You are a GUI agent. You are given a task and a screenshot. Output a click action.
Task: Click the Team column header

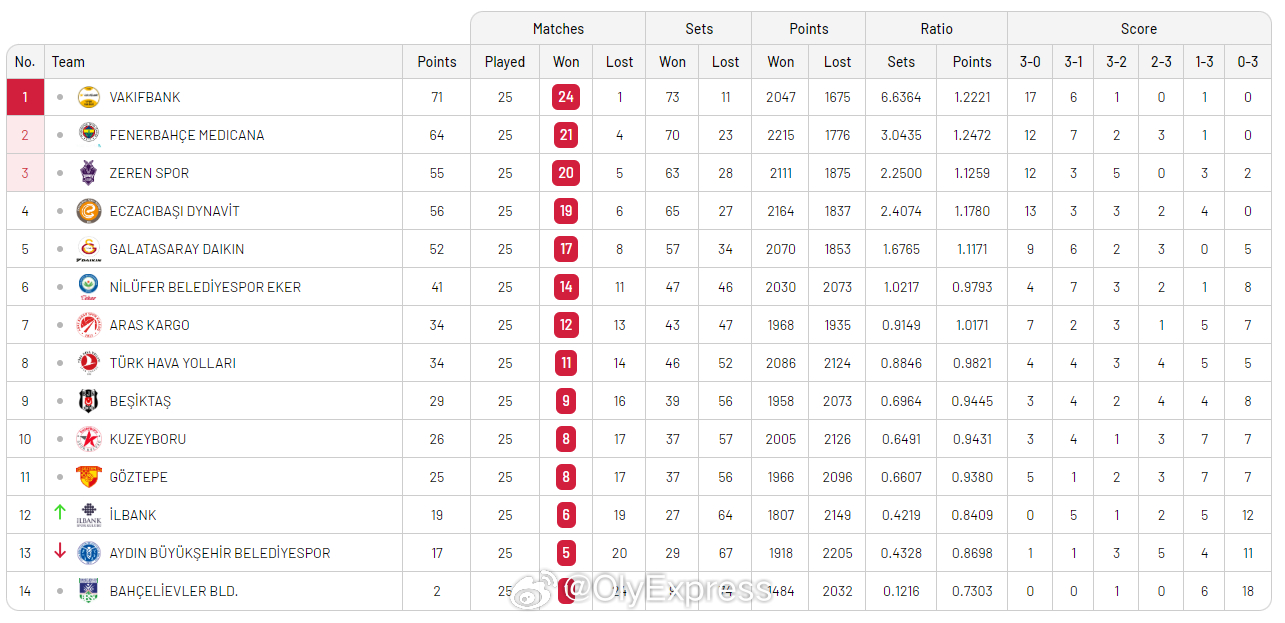coord(68,62)
